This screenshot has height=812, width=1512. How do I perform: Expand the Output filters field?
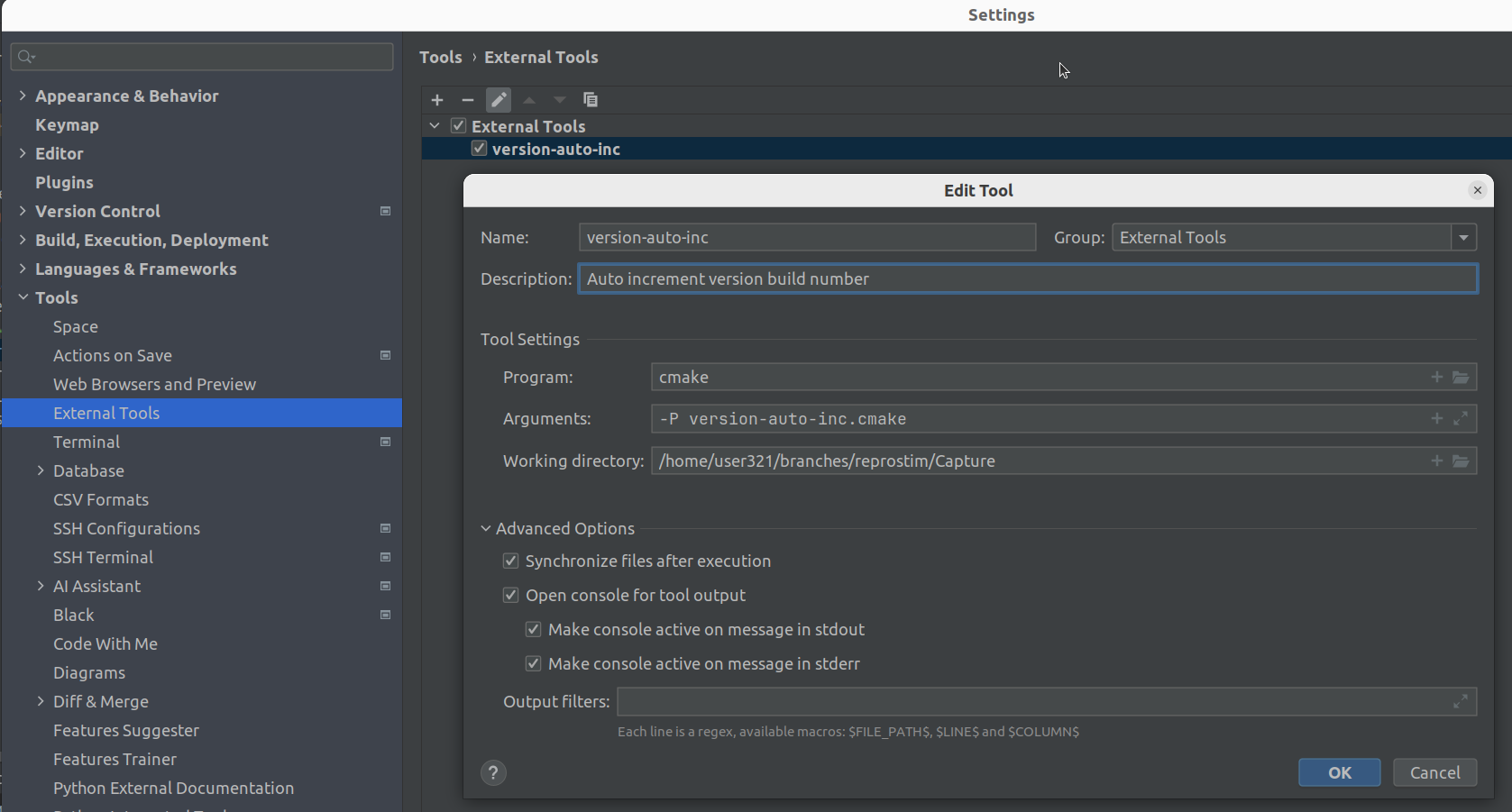click(x=1461, y=701)
